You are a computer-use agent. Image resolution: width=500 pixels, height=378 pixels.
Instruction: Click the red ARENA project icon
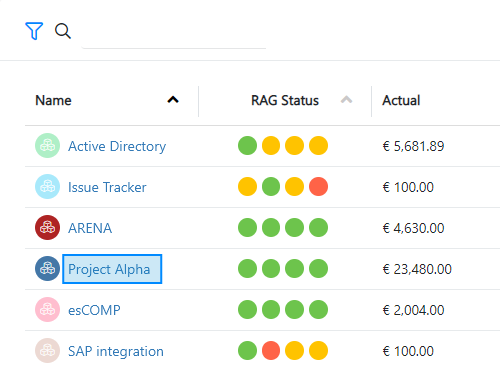(x=47, y=228)
